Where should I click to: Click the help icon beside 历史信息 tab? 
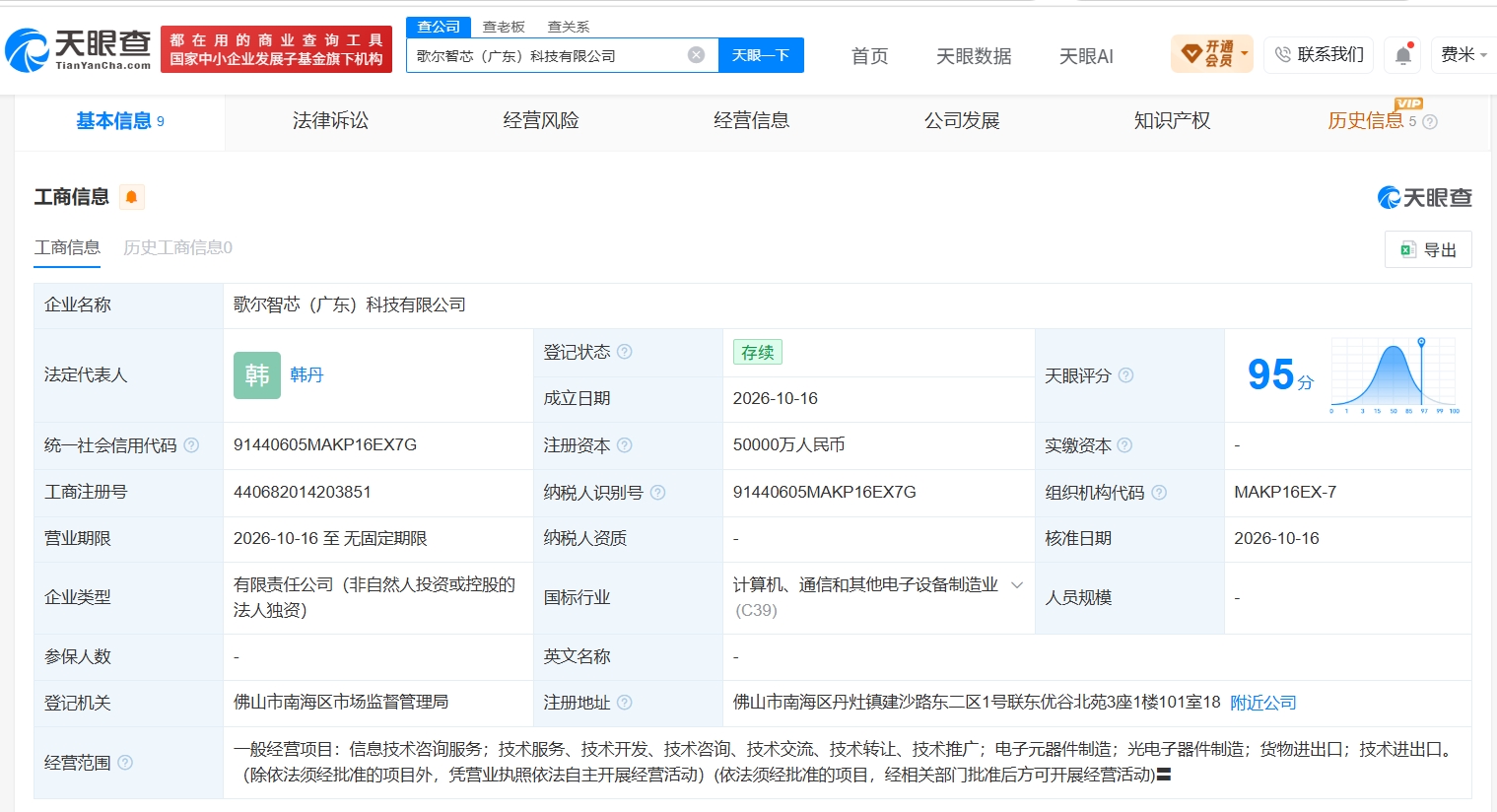(1430, 122)
